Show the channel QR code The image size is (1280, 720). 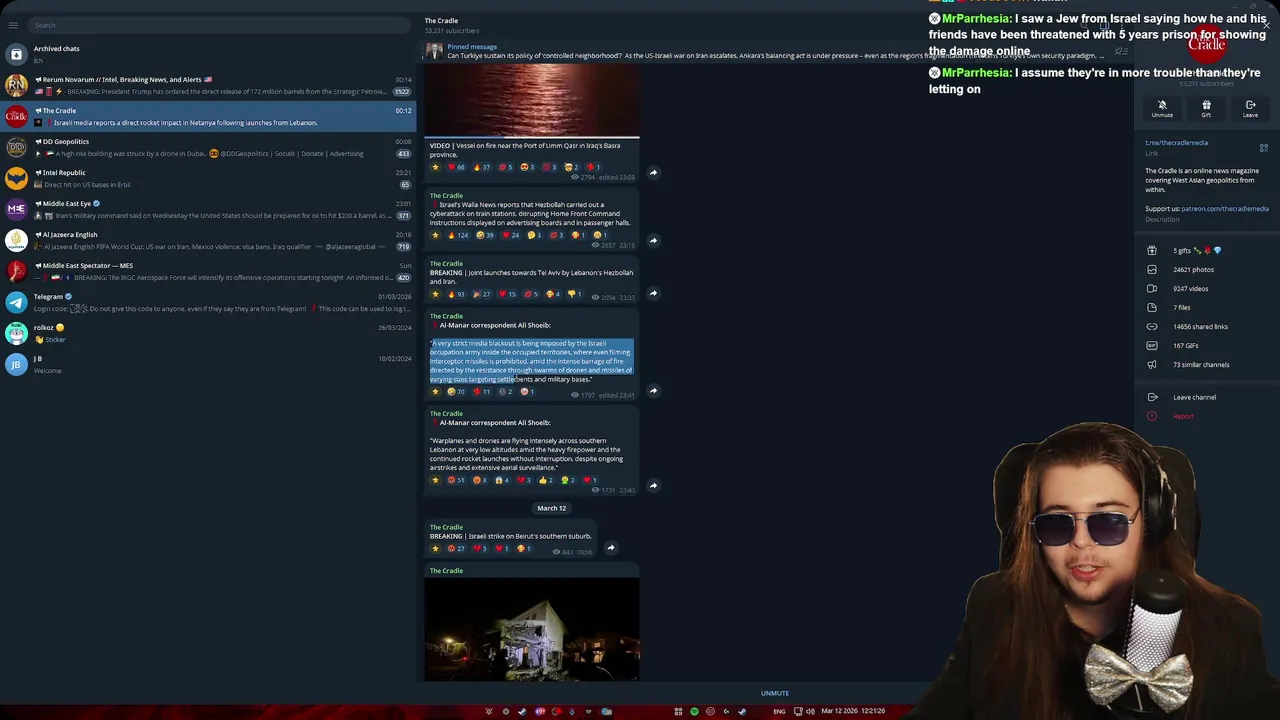click(x=1263, y=148)
